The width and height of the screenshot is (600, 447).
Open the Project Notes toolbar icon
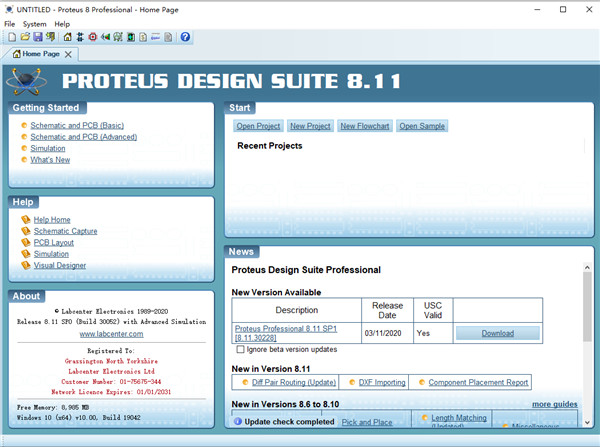click(168, 37)
